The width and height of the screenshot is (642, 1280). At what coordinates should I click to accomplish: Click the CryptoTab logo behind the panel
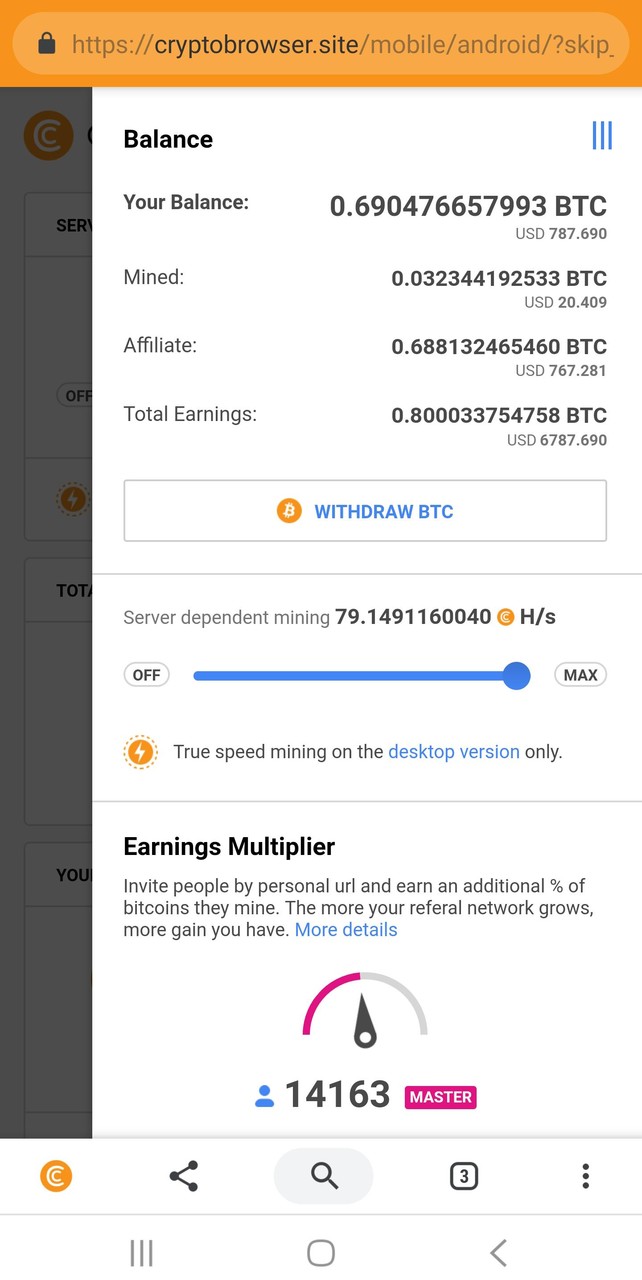coord(48,135)
